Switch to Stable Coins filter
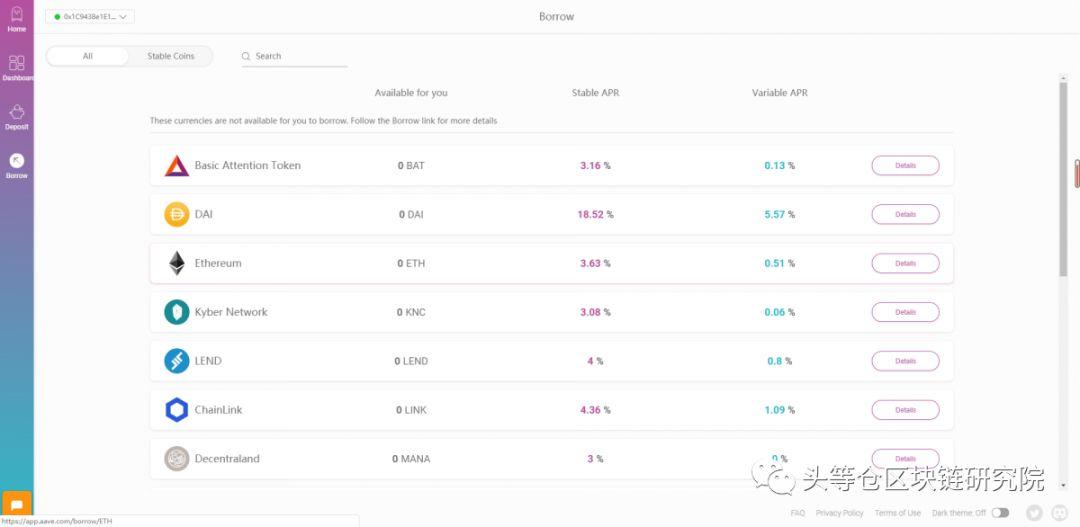The image size is (1080, 527). (171, 56)
